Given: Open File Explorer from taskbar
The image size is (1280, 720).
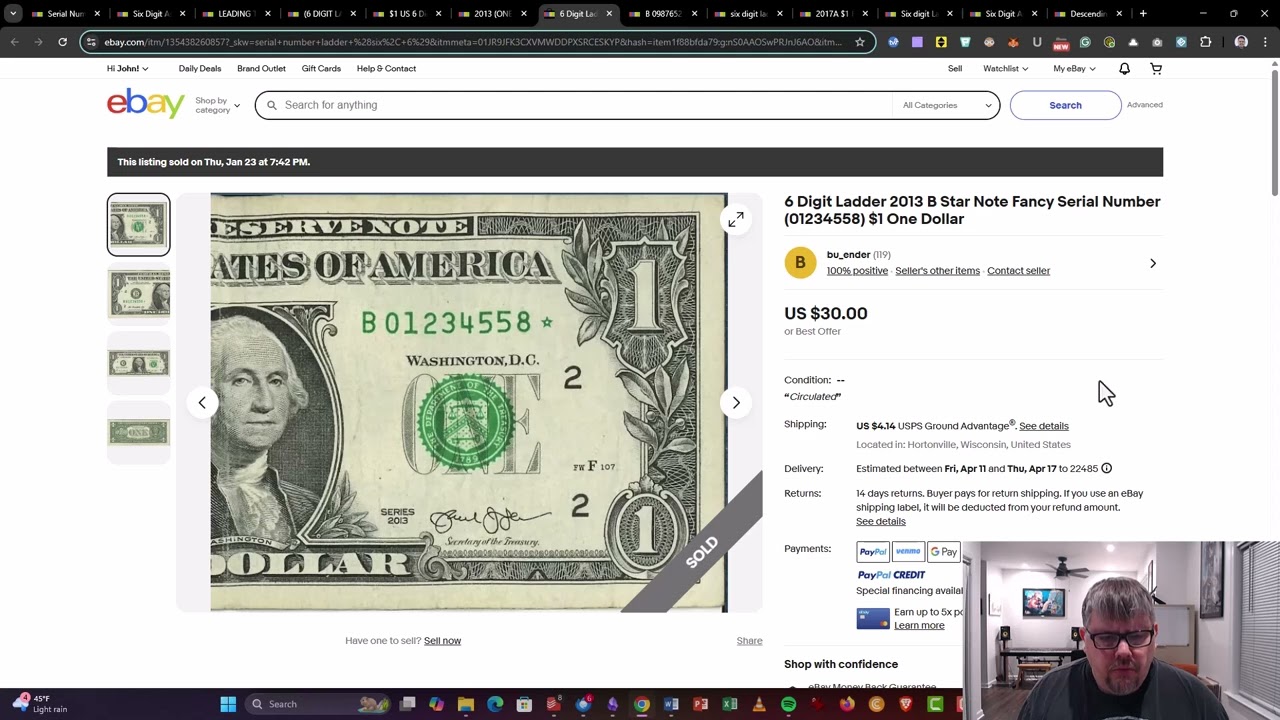Looking at the screenshot, I should tap(466, 704).
